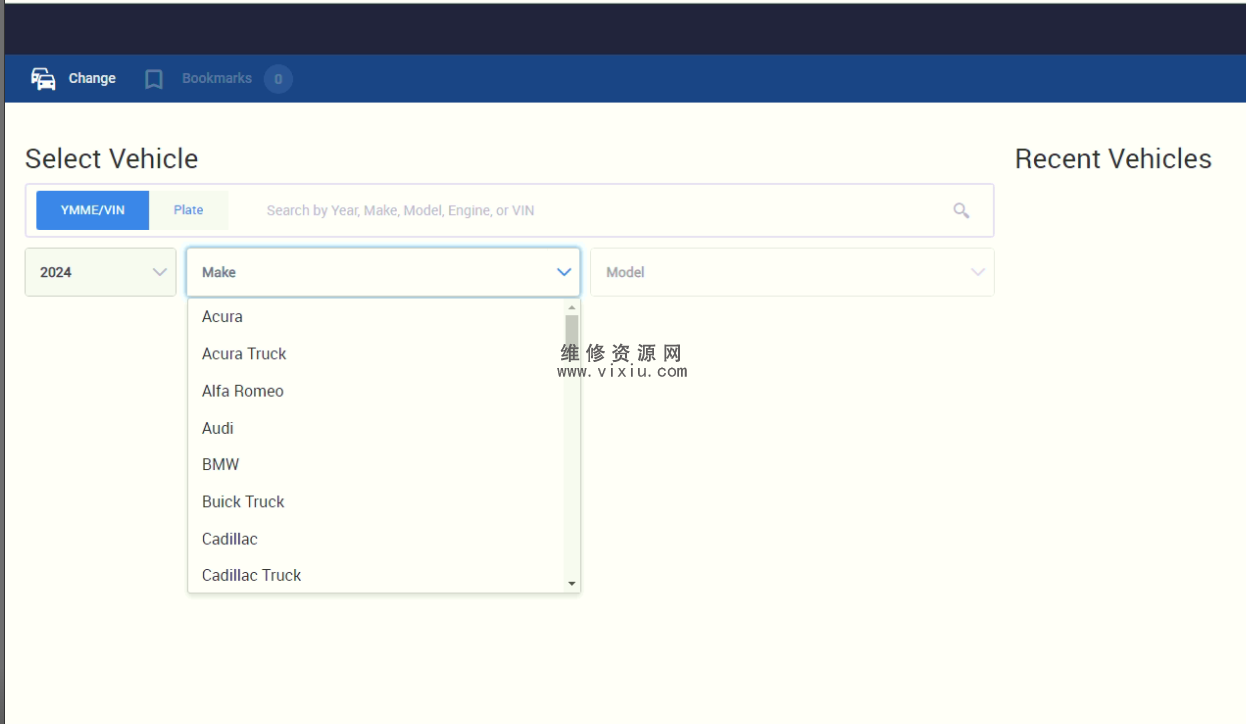Select Acura Truck from the make list
Screen dimensions: 1246x724
376,354
